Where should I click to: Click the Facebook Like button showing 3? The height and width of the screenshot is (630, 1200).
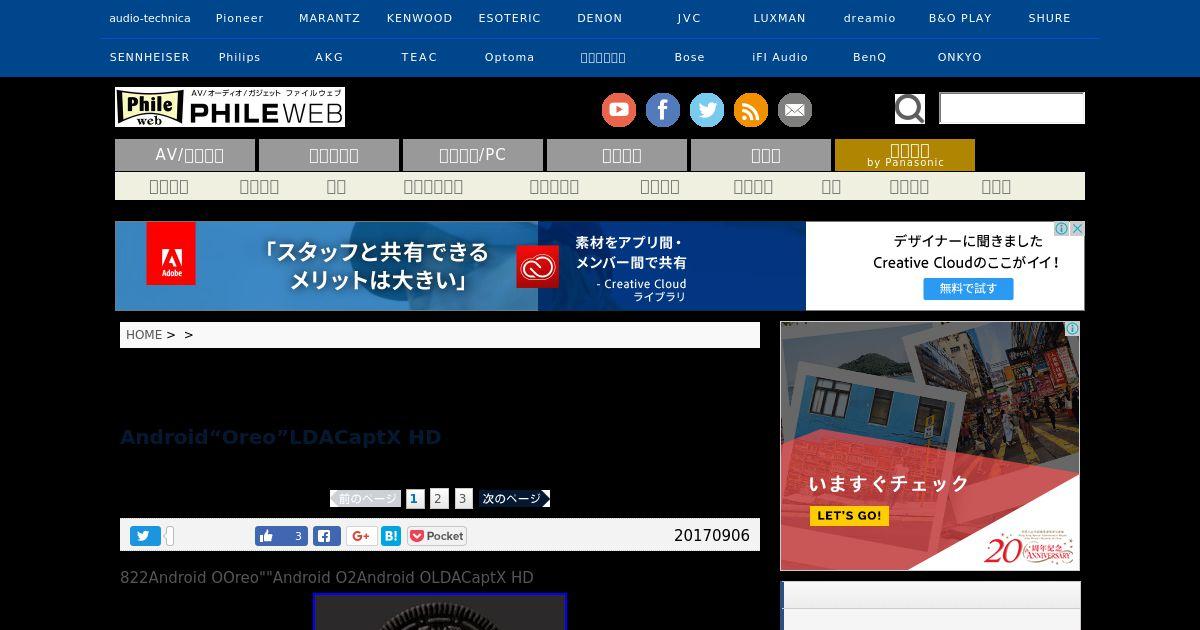pos(281,536)
